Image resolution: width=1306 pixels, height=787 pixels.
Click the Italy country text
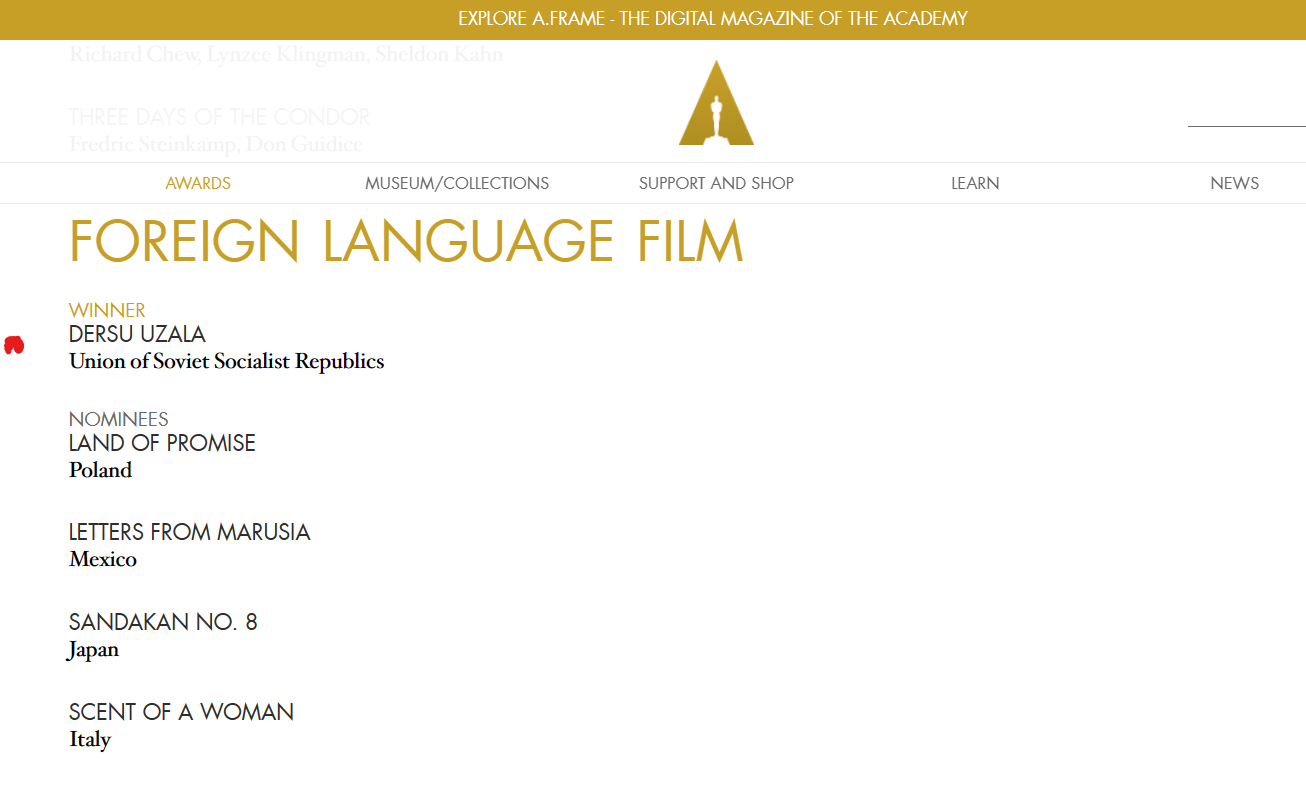(90, 740)
